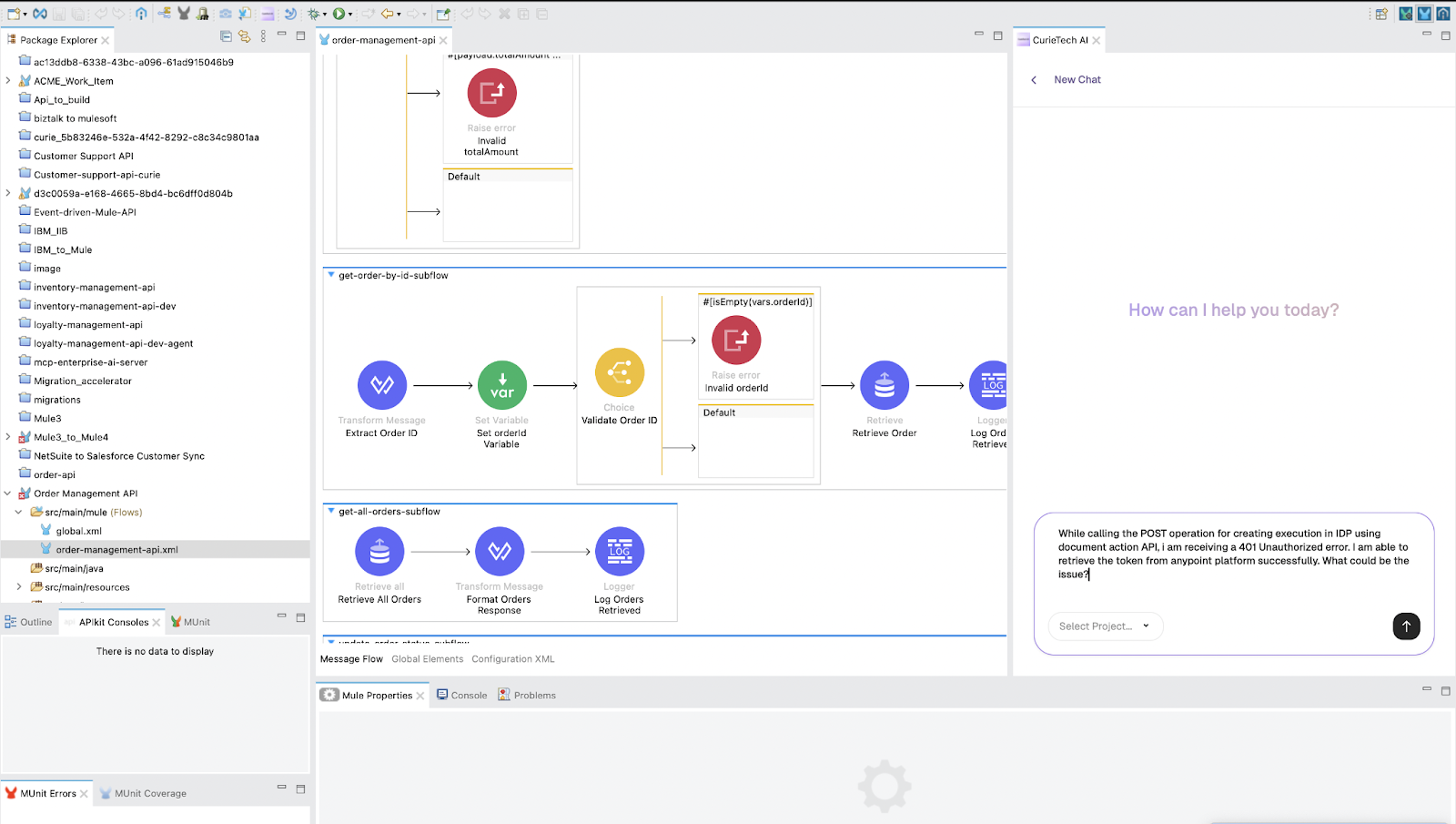
Task: Select the Retrieve All Orders connector icon
Action: click(379, 551)
